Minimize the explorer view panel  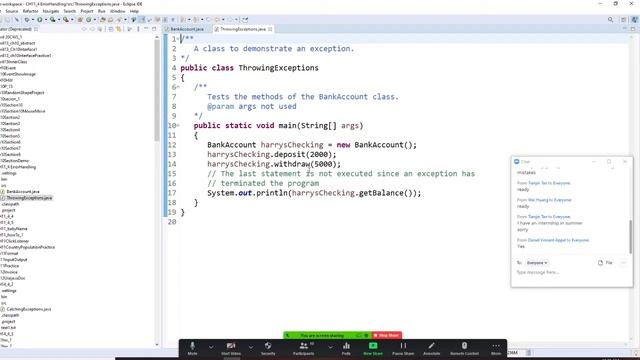(x=146, y=29)
